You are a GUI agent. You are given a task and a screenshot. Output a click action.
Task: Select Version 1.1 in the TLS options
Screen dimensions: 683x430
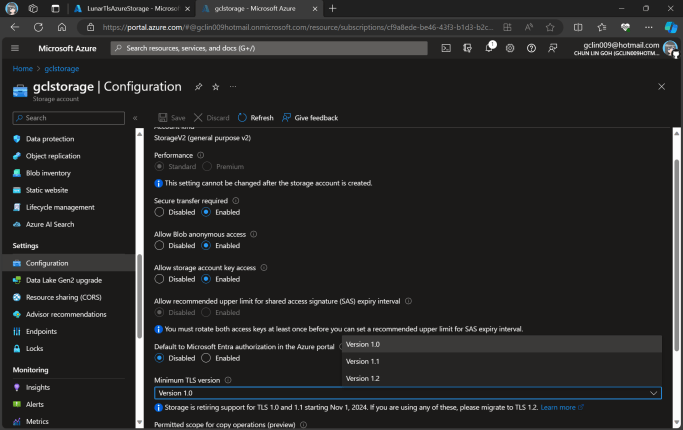click(363, 361)
